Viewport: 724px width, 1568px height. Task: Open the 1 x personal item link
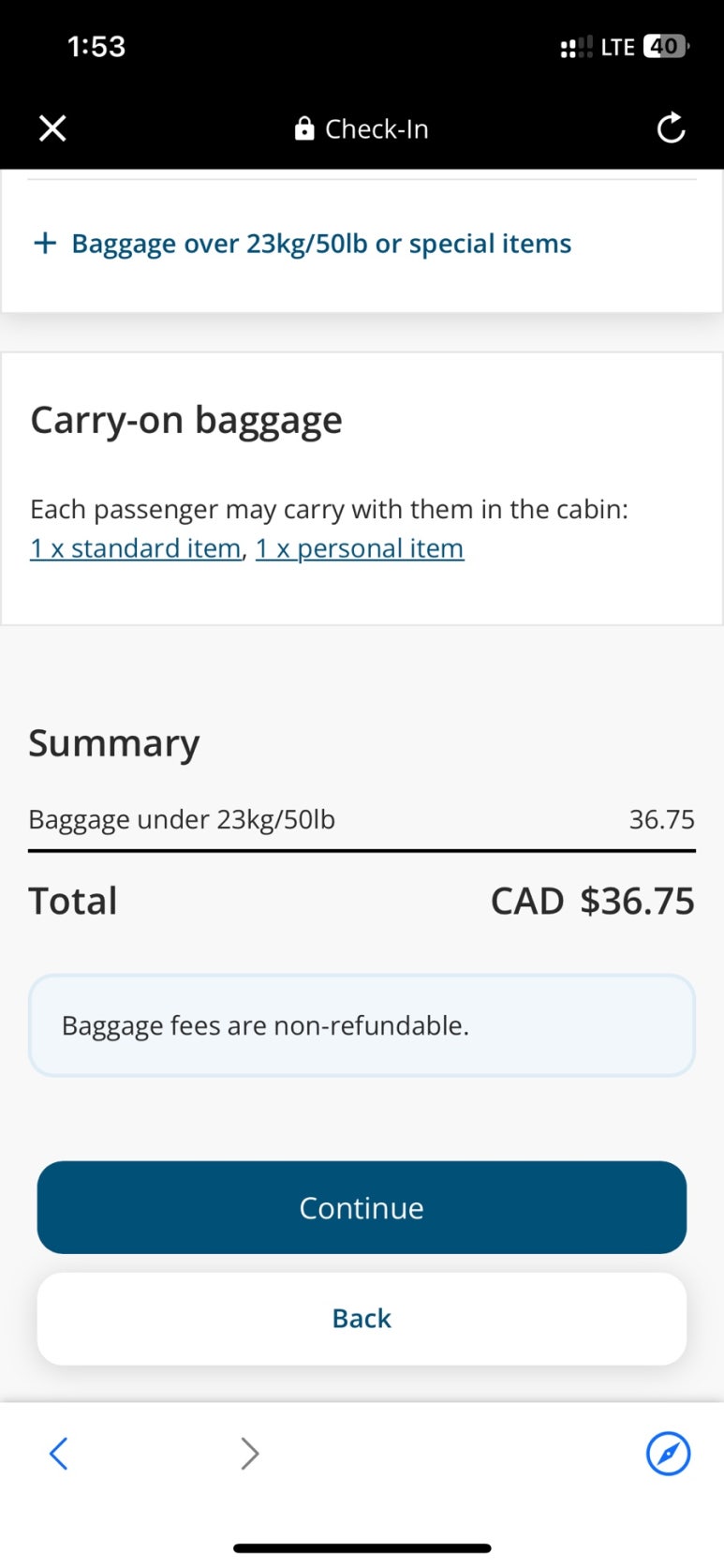click(x=360, y=548)
